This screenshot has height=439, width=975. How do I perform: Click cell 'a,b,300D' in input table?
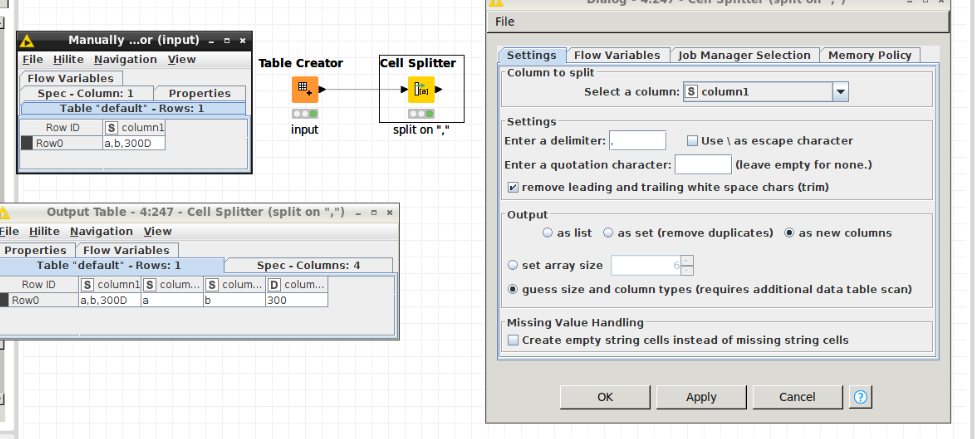(134, 143)
